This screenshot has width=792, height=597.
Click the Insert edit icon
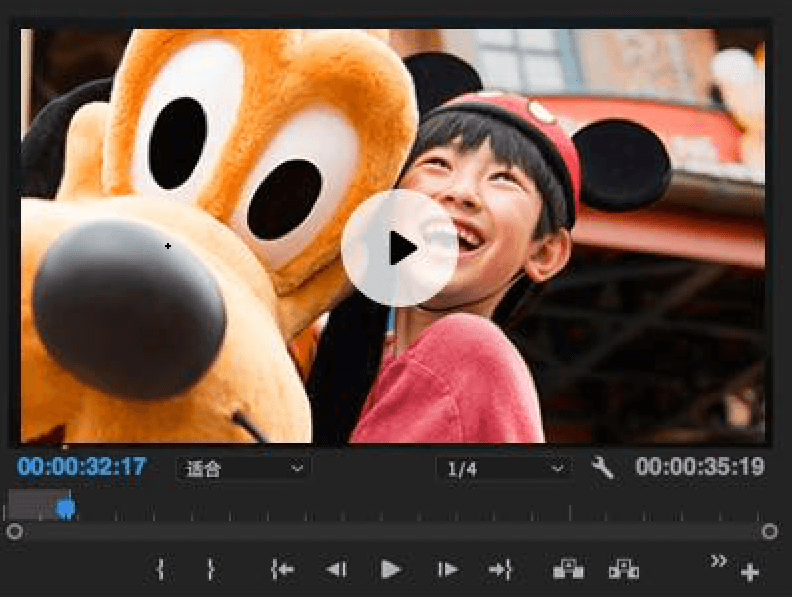[x=569, y=569]
